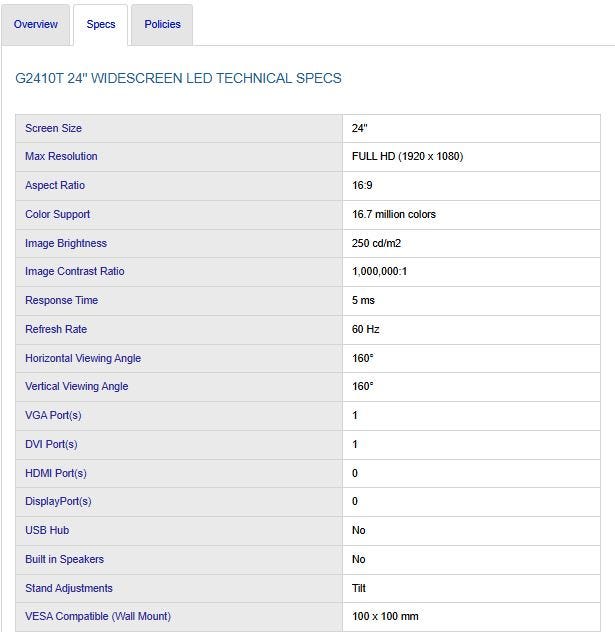Viewport: 615px width, 632px height.
Task: Click the Screen Size row label
Action: (54, 128)
